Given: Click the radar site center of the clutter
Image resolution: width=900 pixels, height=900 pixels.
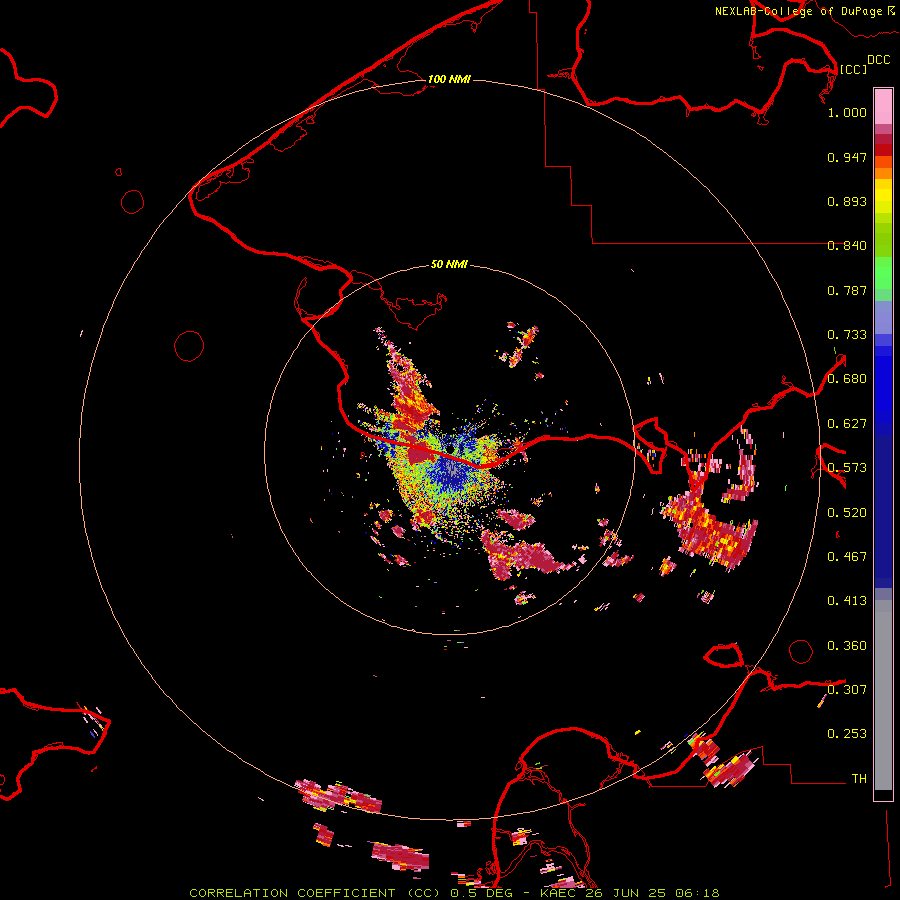Looking at the screenshot, I should pos(450,451).
